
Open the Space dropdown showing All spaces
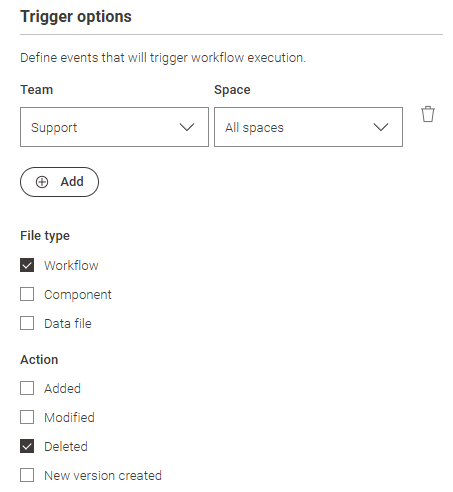[308, 127]
